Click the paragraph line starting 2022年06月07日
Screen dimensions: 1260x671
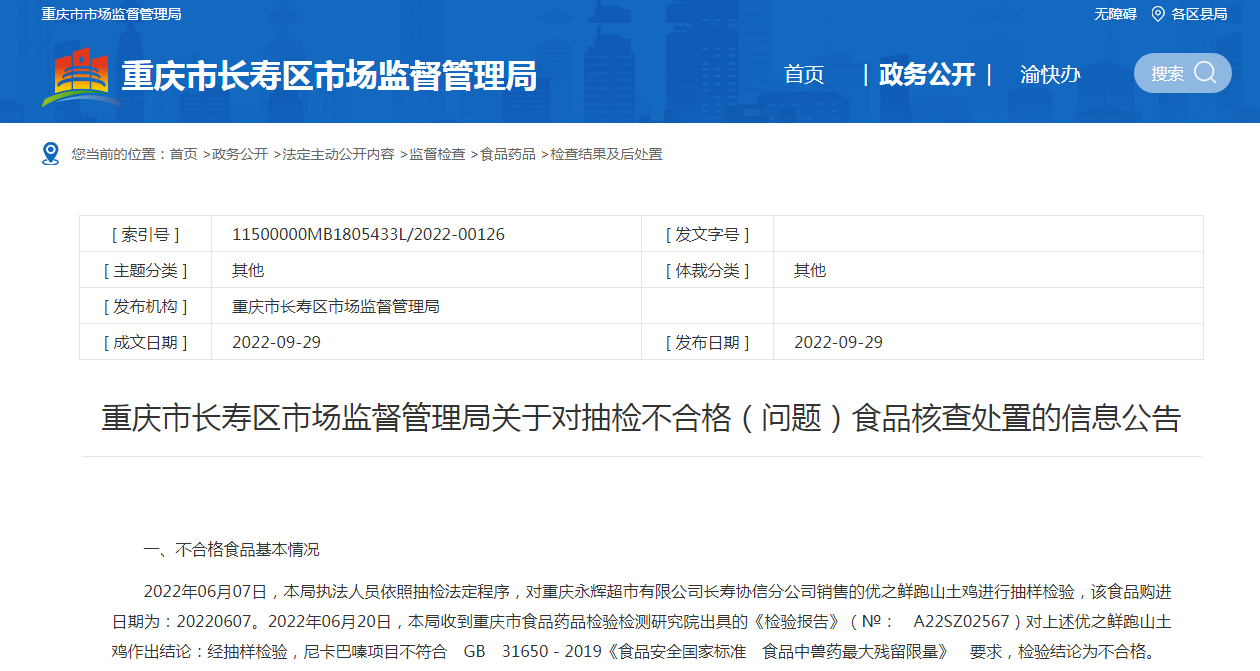pyautogui.click(x=657, y=591)
